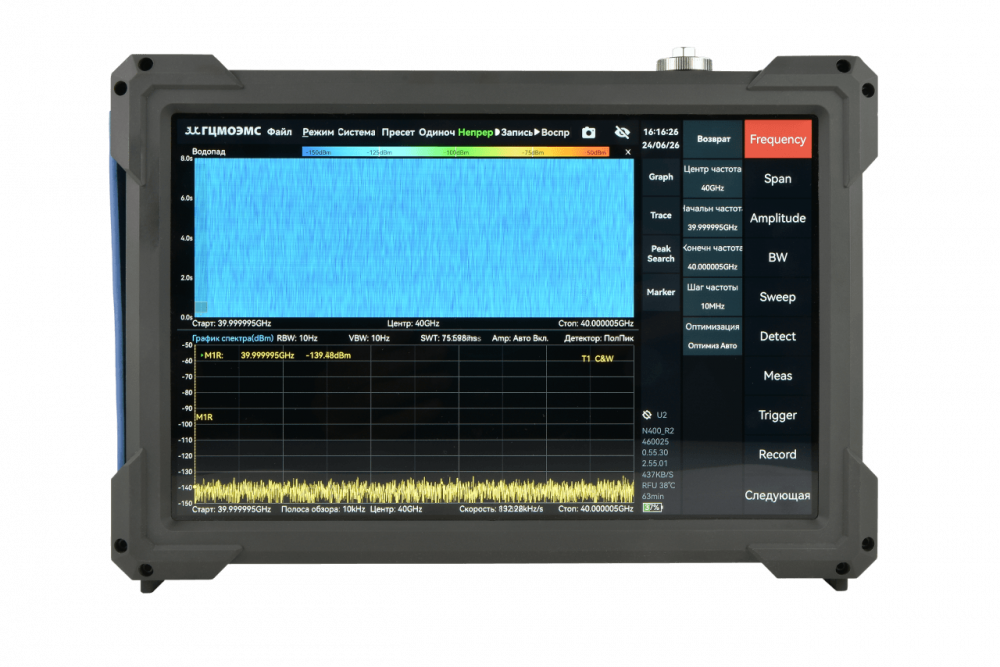
Task: Edit Шаг частоты 10MHz field
Action: pyautogui.click(x=712, y=297)
